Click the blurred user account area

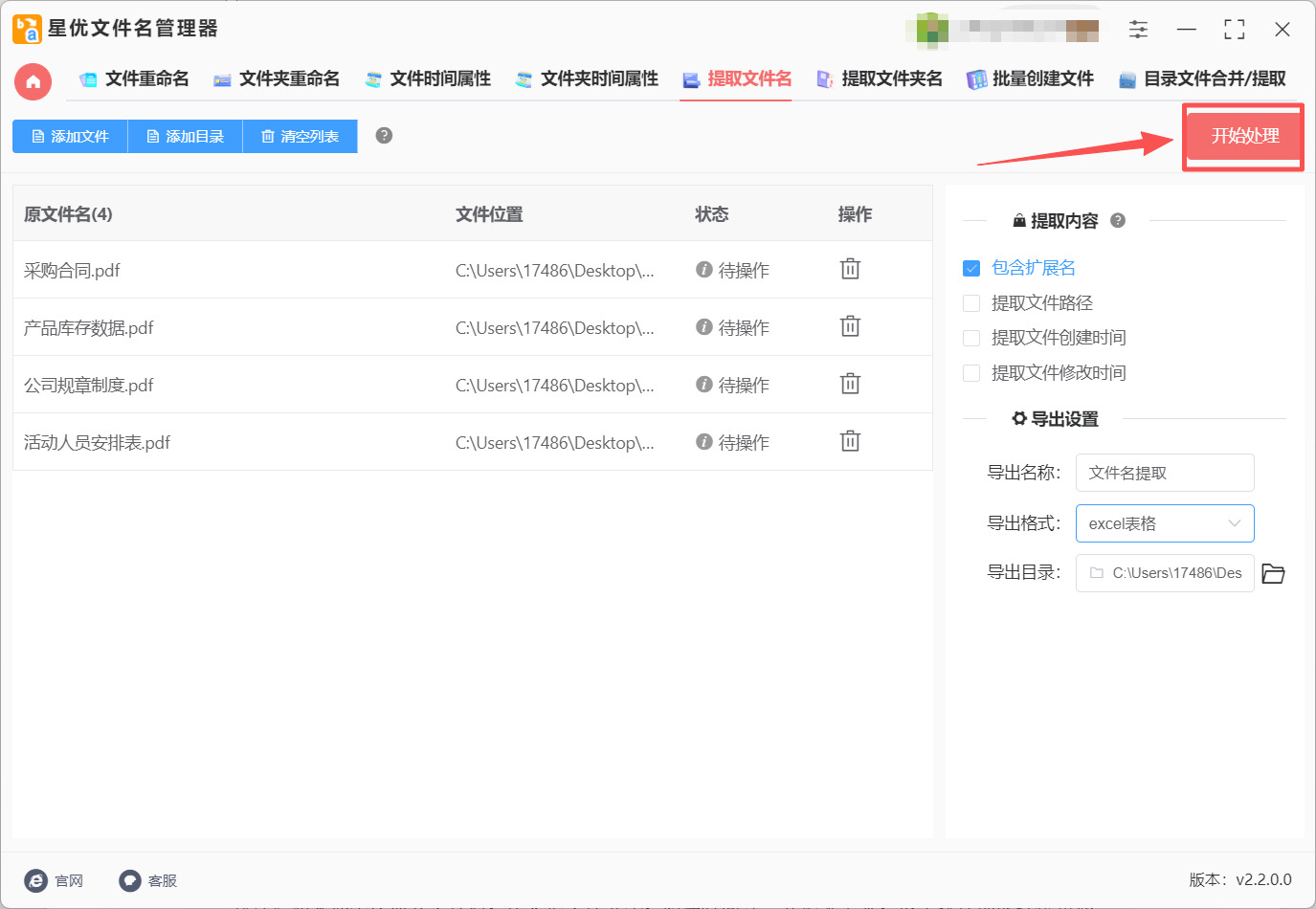[1002, 29]
